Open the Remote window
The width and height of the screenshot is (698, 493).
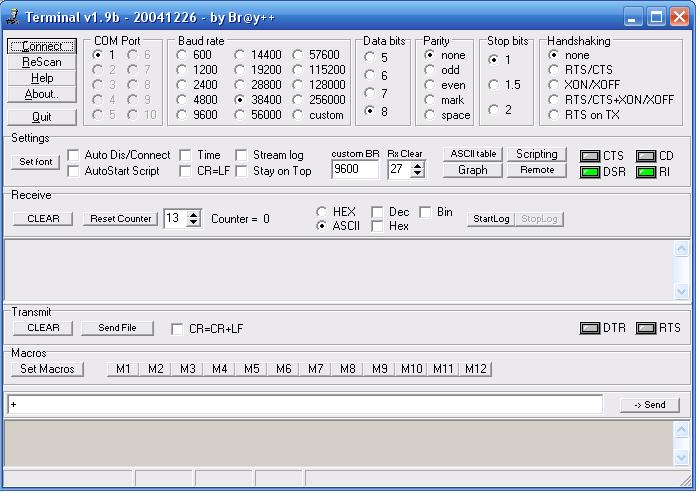point(537,170)
